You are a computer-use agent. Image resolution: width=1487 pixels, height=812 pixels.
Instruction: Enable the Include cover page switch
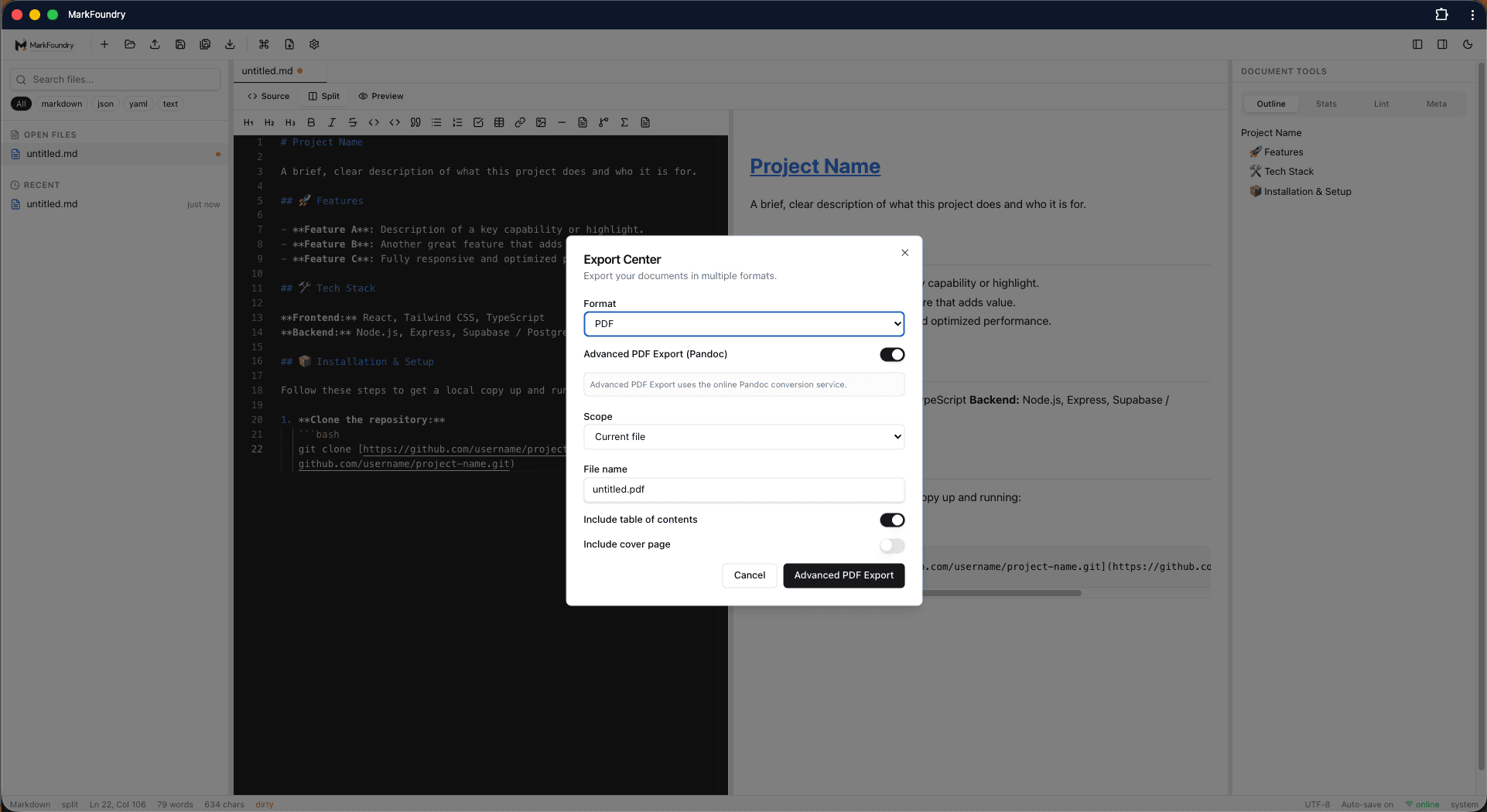(x=892, y=545)
